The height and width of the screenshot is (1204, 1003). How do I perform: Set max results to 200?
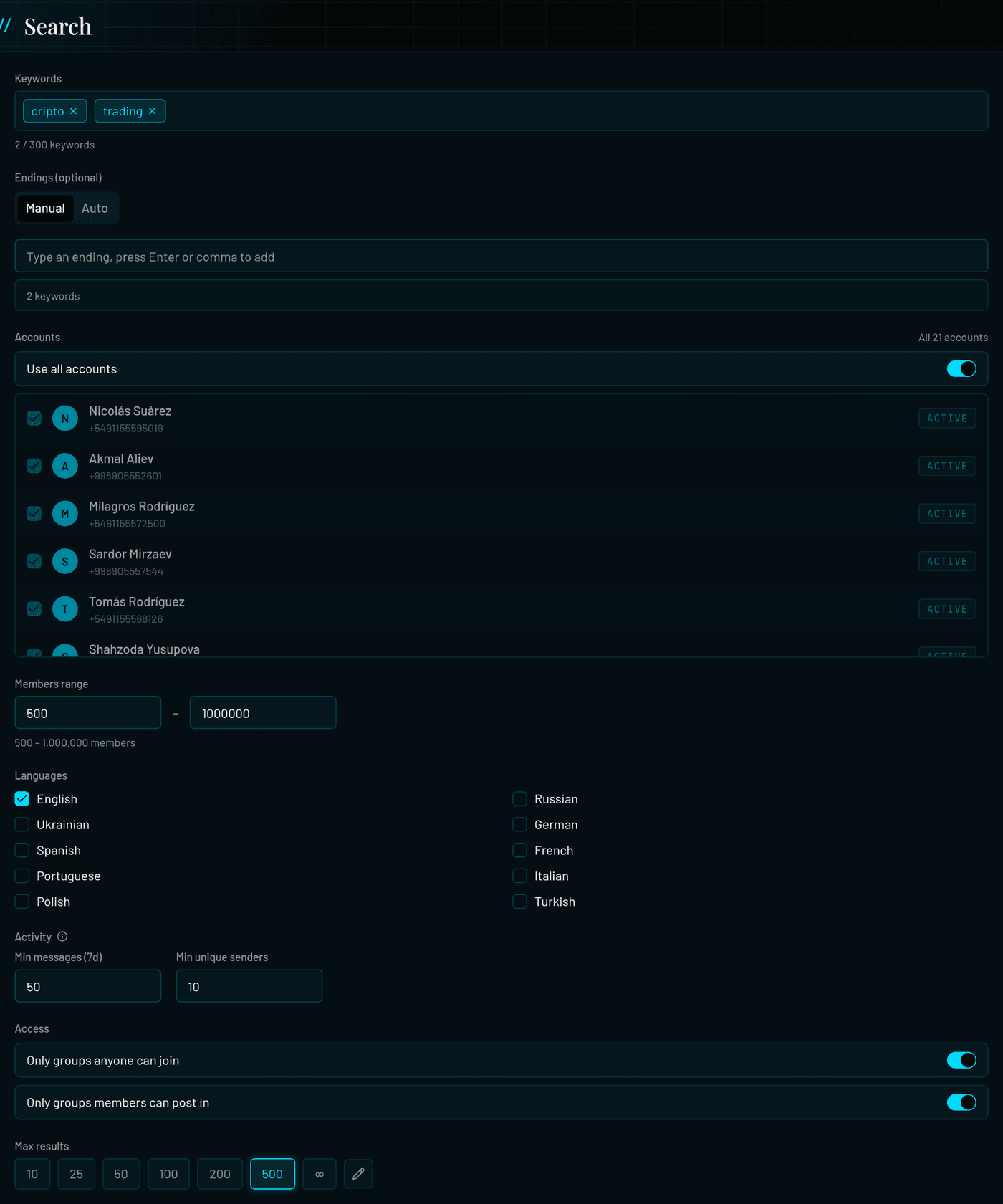220,1174
